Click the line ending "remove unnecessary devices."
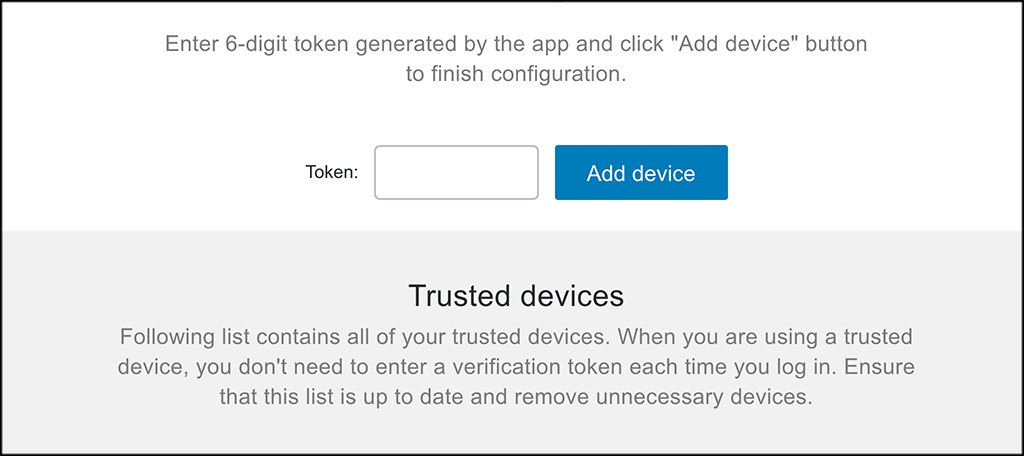The height and width of the screenshot is (456, 1024). pos(516,397)
